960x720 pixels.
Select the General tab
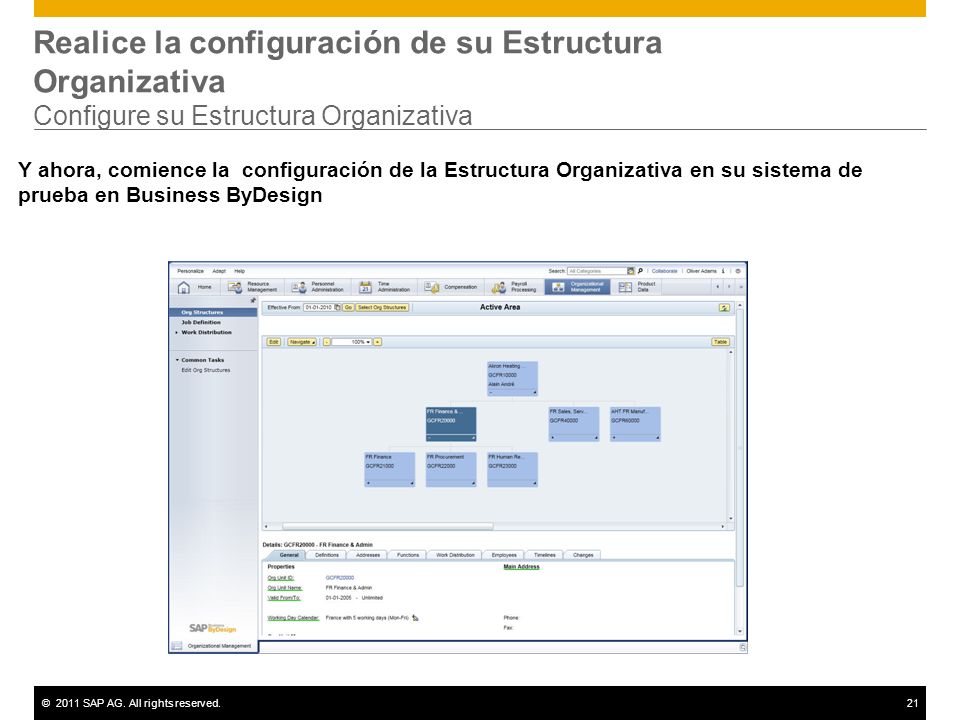pyautogui.click(x=289, y=555)
